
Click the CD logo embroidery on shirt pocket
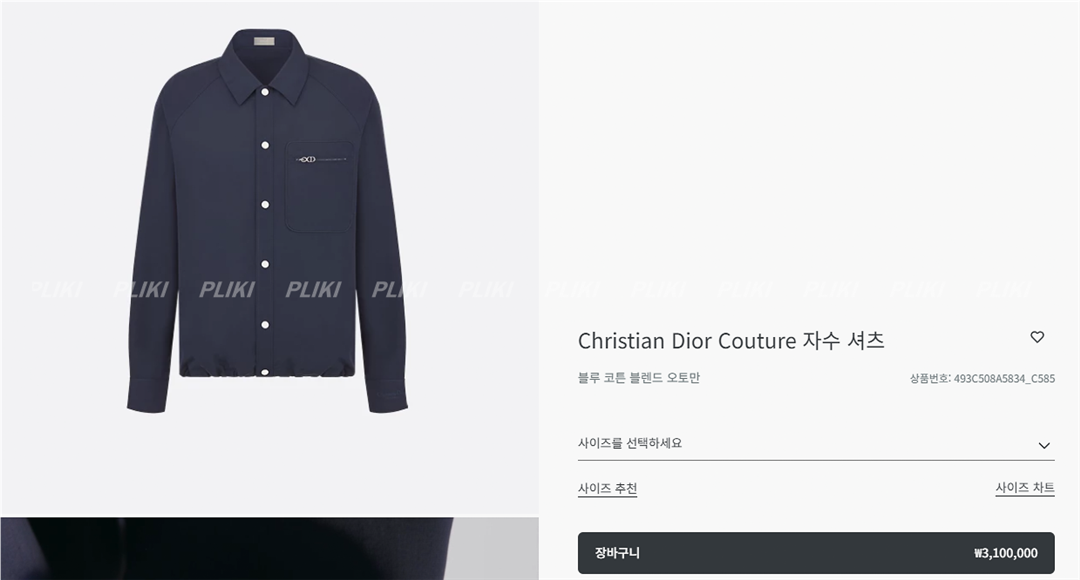(306, 159)
